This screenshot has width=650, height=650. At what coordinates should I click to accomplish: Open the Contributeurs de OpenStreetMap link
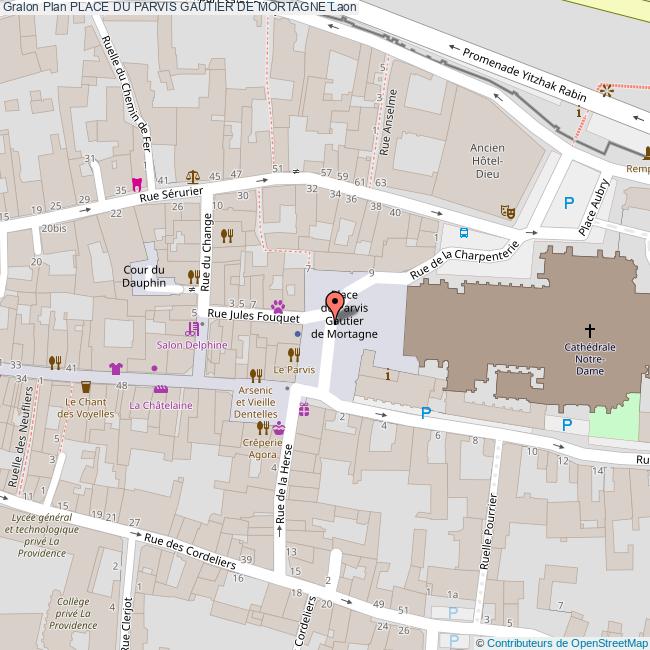(x=567, y=642)
